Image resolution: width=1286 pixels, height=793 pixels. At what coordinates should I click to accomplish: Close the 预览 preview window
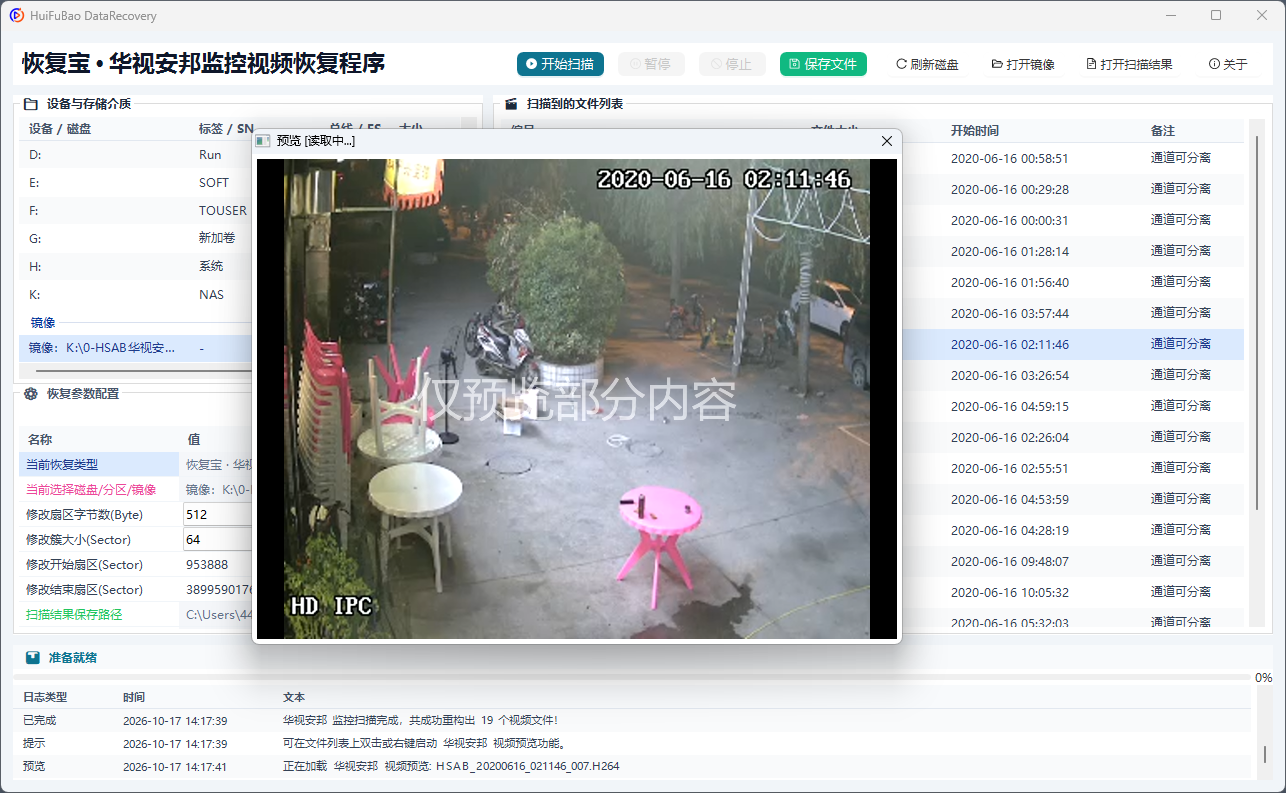click(886, 141)
